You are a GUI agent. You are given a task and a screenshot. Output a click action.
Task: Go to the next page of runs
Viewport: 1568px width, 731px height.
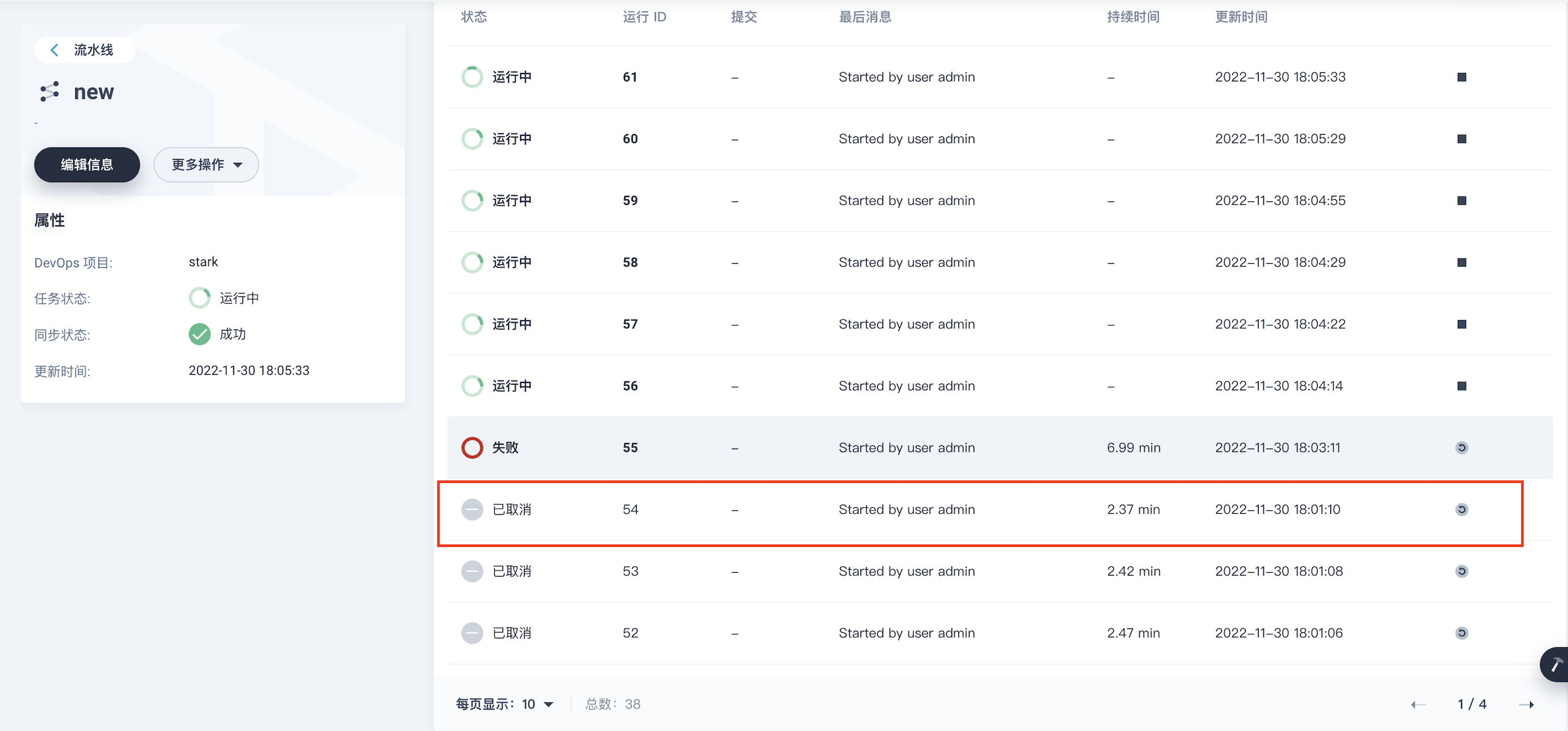1528,704
